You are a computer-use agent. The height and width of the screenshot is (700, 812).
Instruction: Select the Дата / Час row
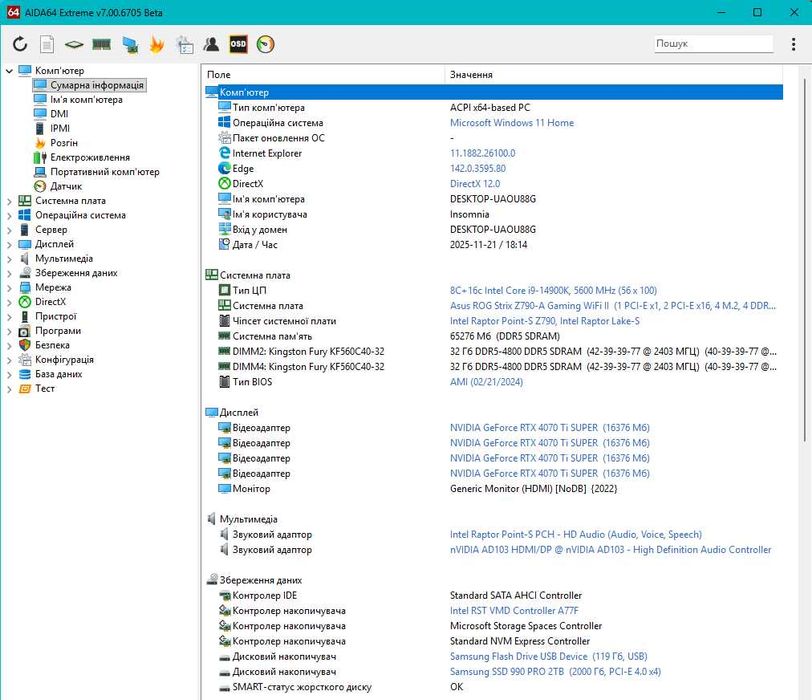click(494, 245)
